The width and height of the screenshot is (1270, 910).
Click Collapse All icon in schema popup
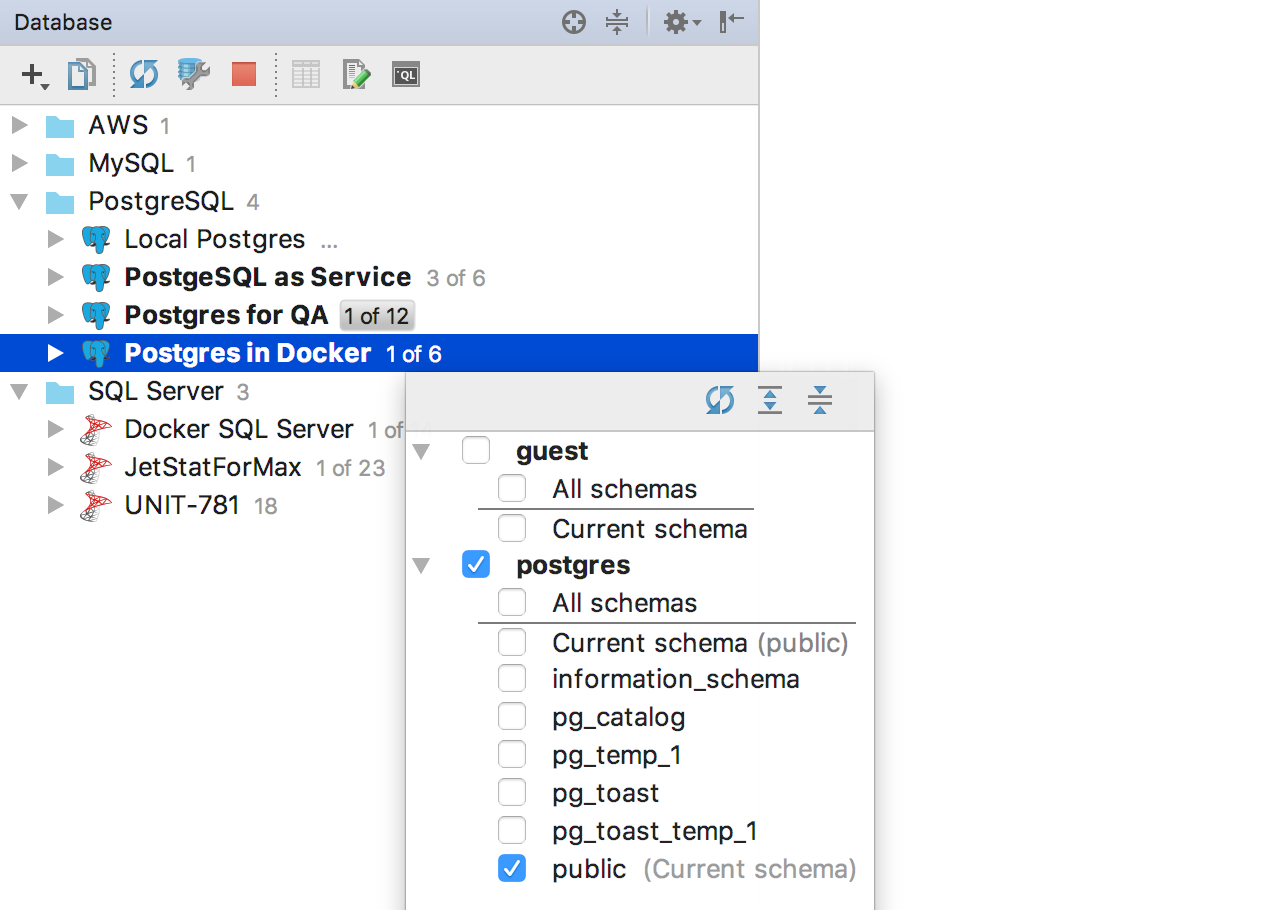click(820, 401)
